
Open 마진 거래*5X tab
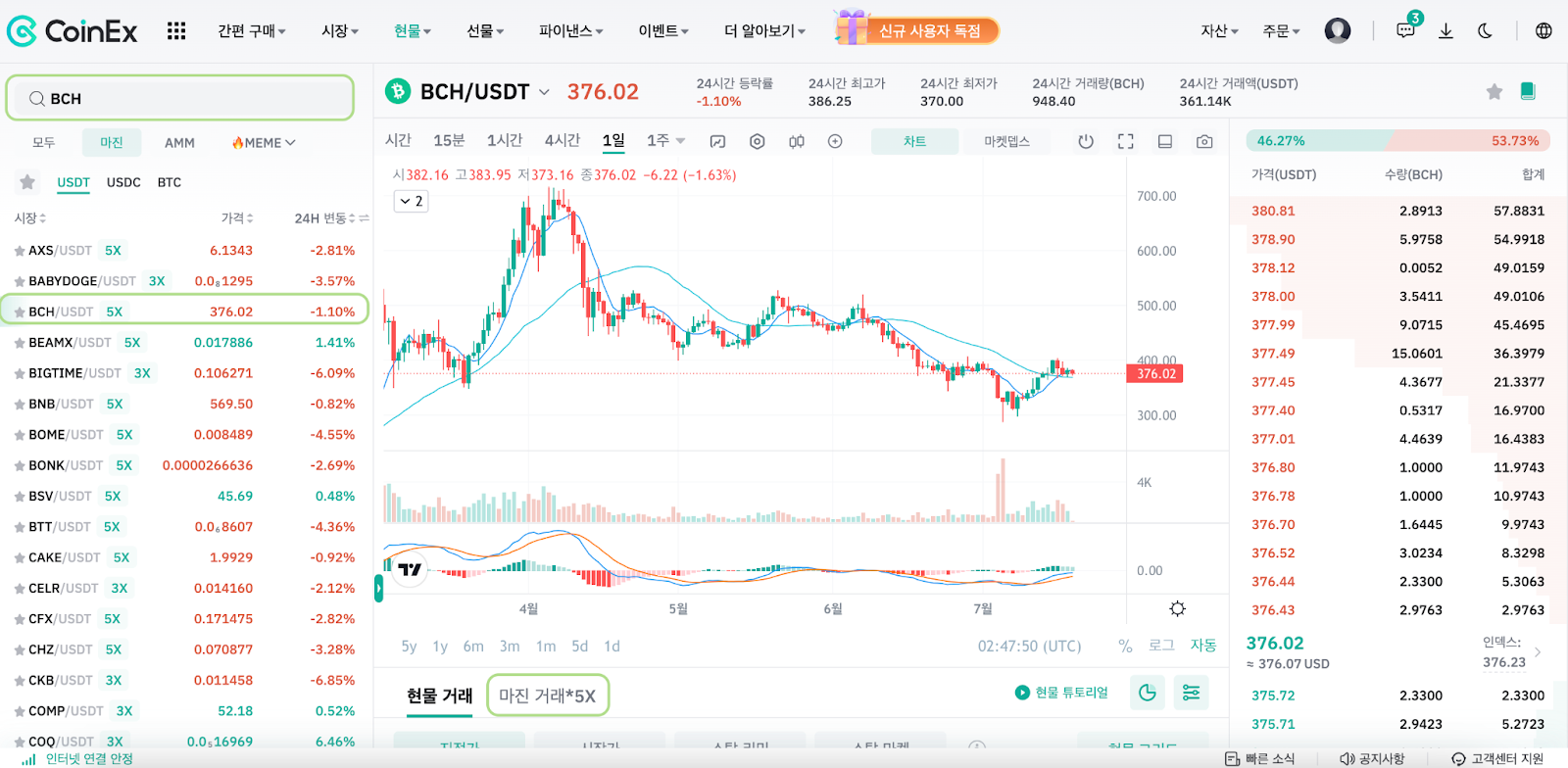pyautogui.click(x=548, y=696)
